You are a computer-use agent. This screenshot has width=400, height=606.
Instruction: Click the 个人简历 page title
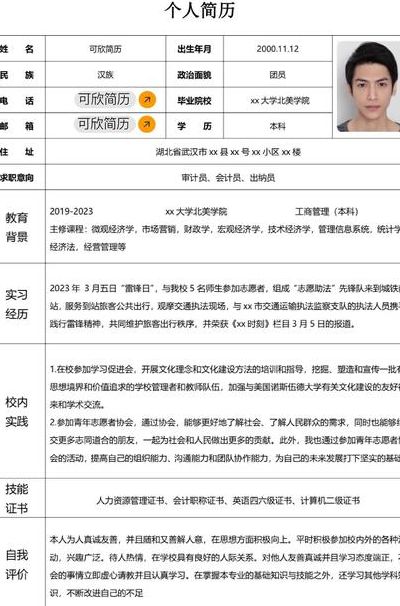(200, 10)
